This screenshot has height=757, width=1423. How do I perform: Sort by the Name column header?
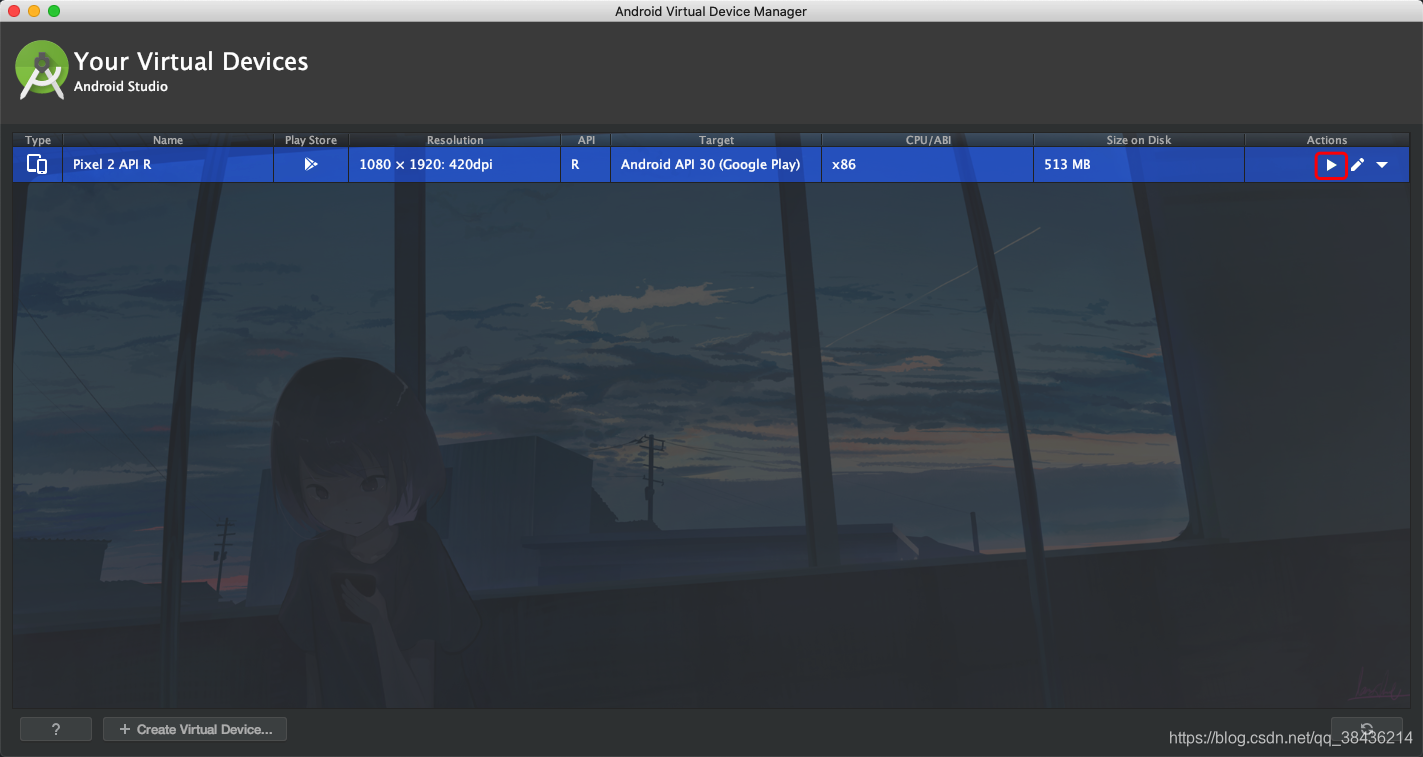(x=168, y=140)
